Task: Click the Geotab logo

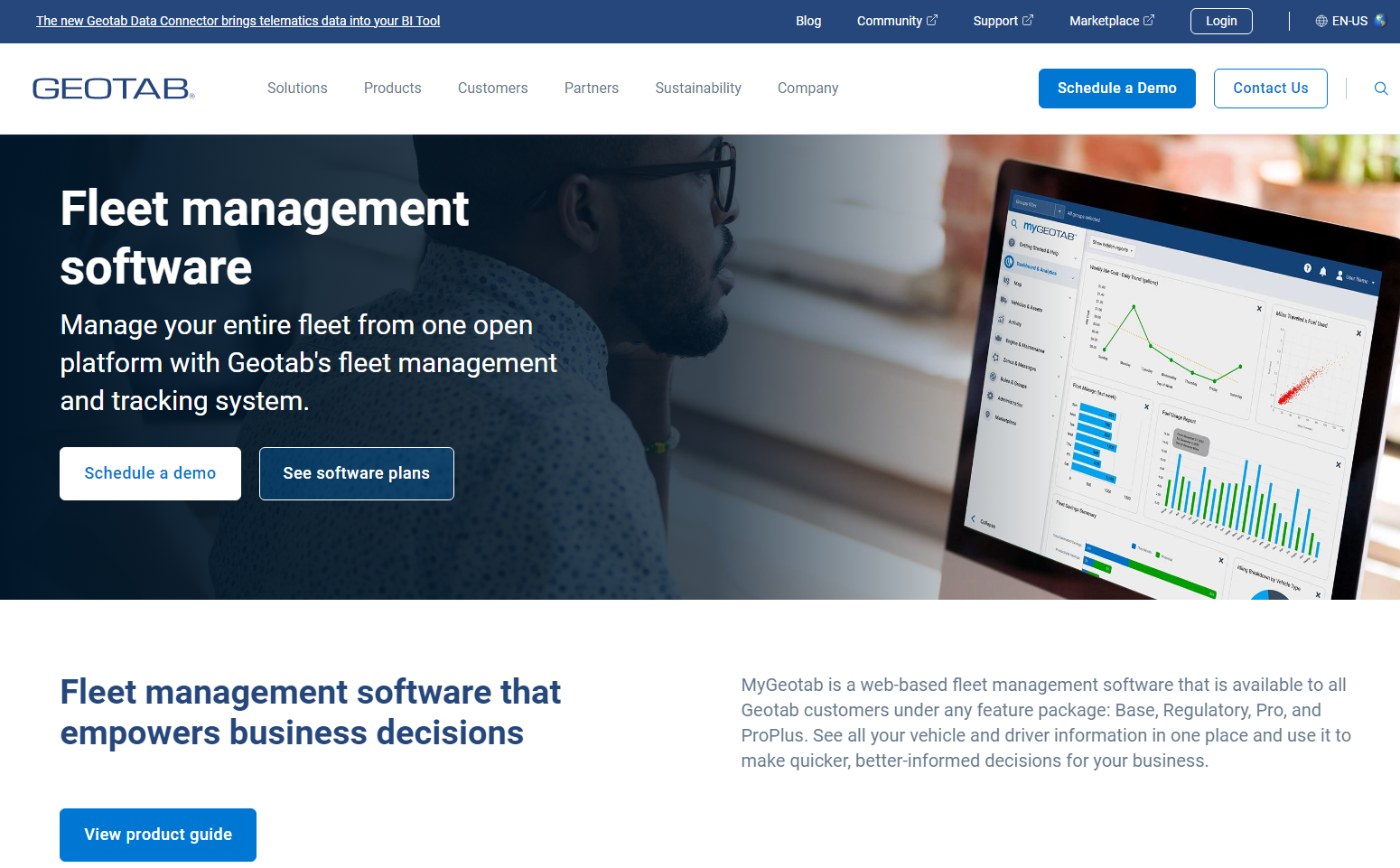Action: coord(114,89)
